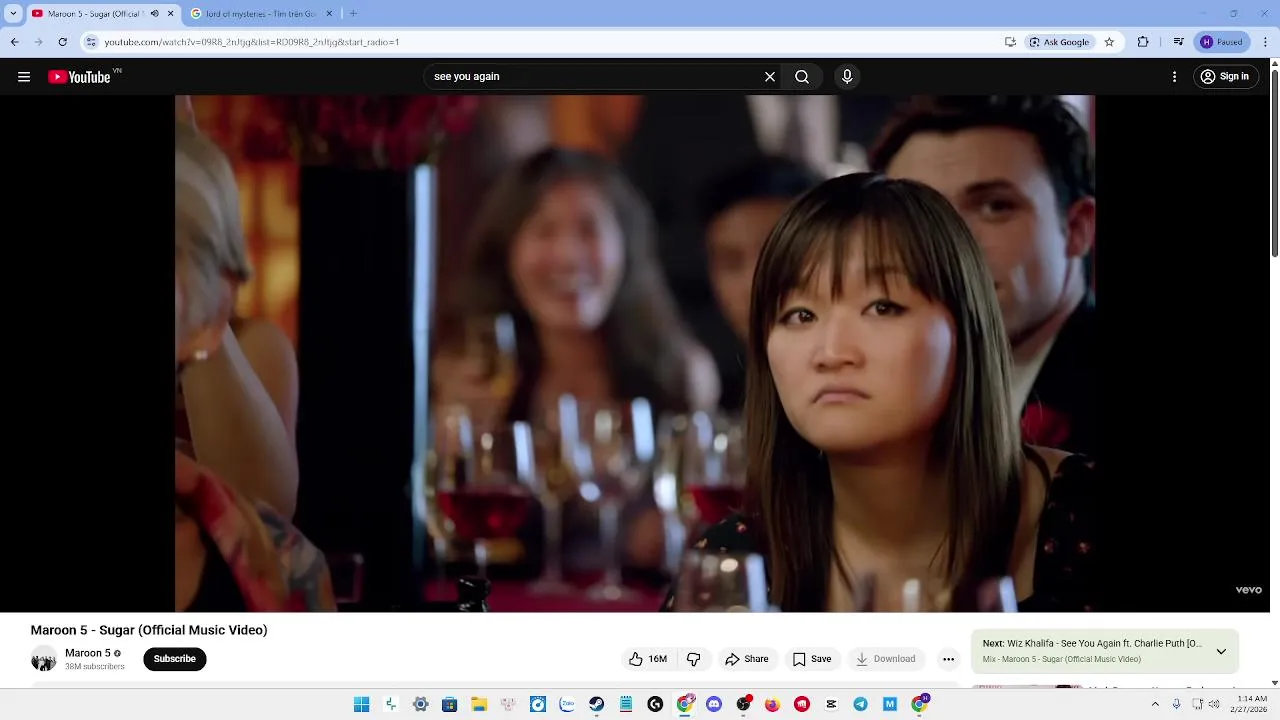
Task: Open the volume speaker tray icon
Action: 1215,705
